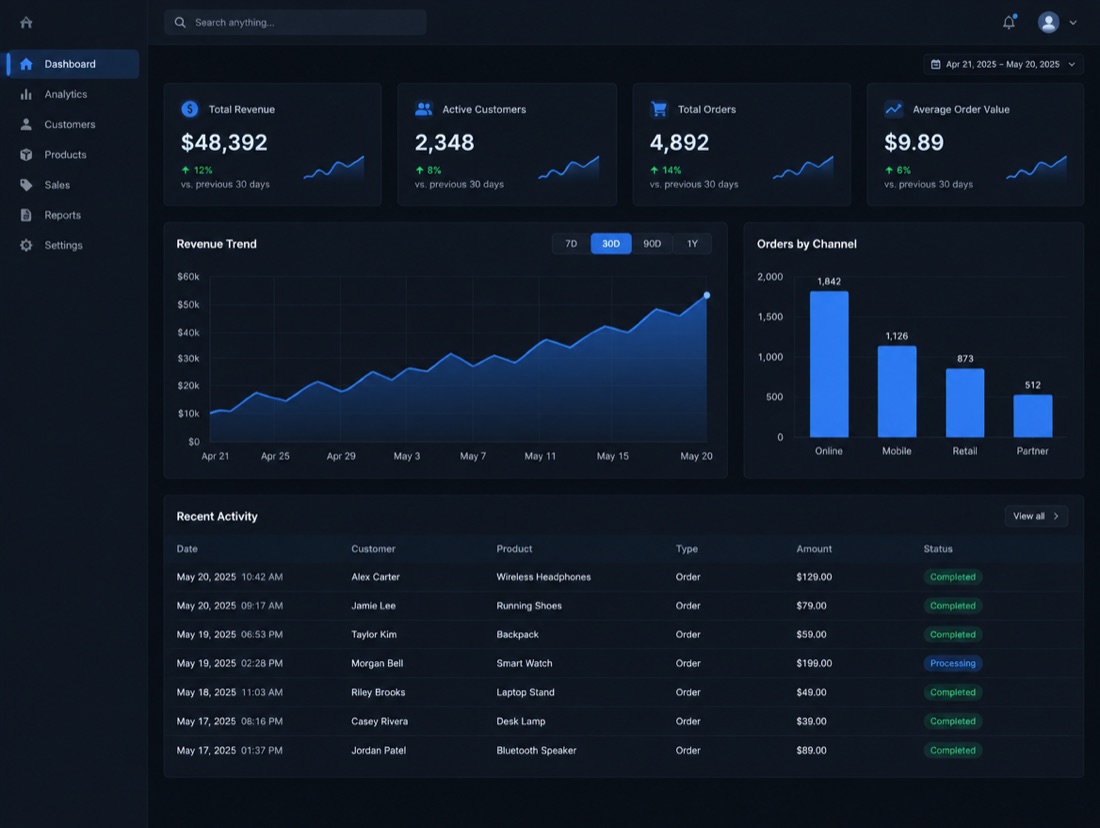
Task: Click customer name Jamie Lee
Action: (373, 606)
